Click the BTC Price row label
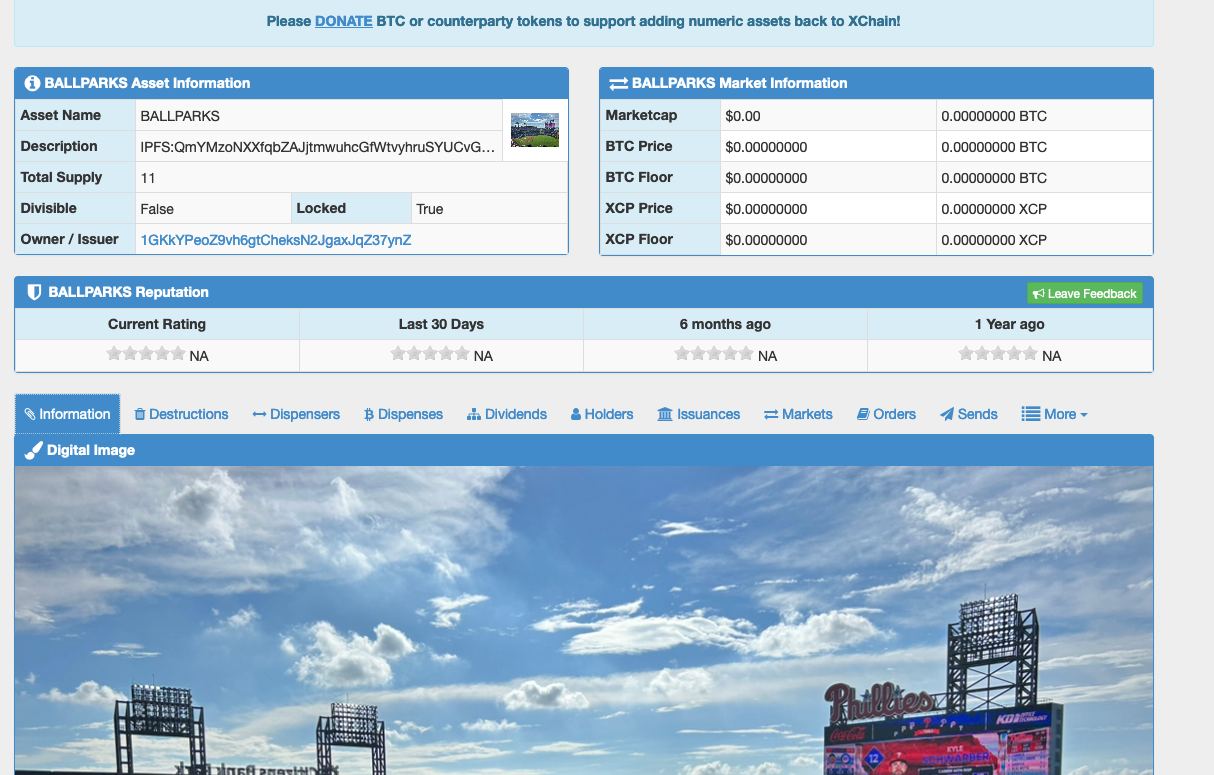 [639, 146]
